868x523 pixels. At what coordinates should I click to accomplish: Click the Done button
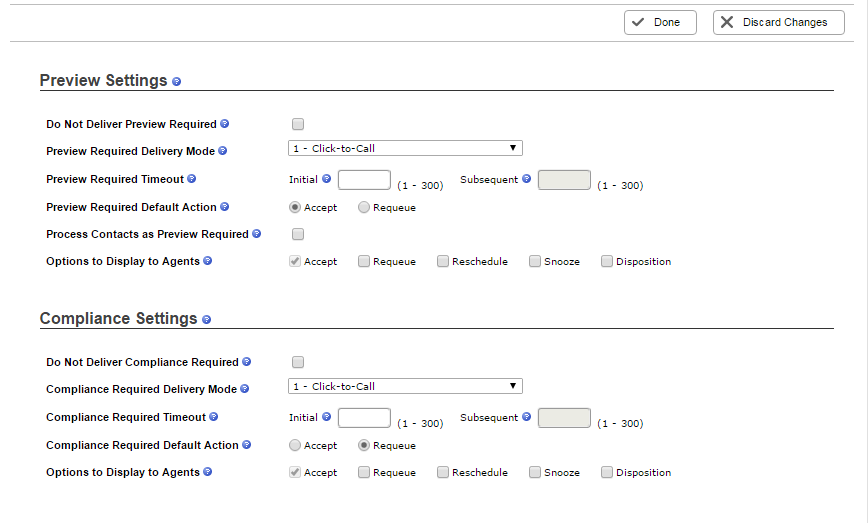(660, 22)
